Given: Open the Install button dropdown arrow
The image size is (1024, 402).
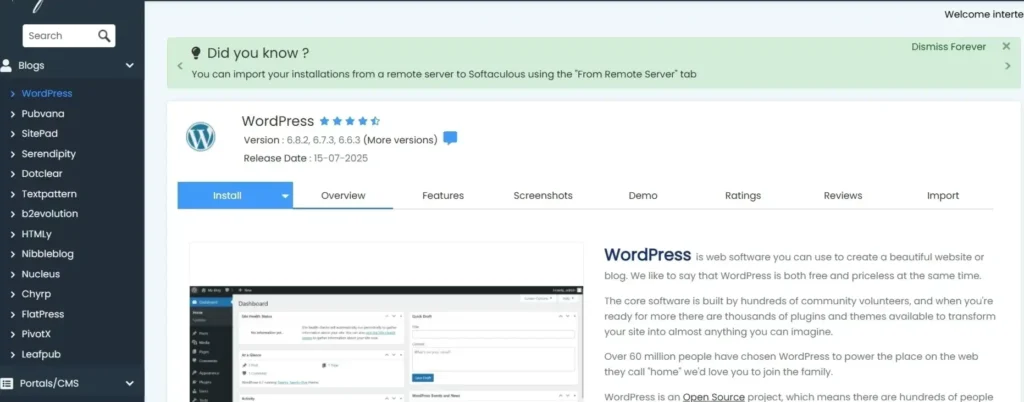Looking at the screenshot, I should click(285, 196).
